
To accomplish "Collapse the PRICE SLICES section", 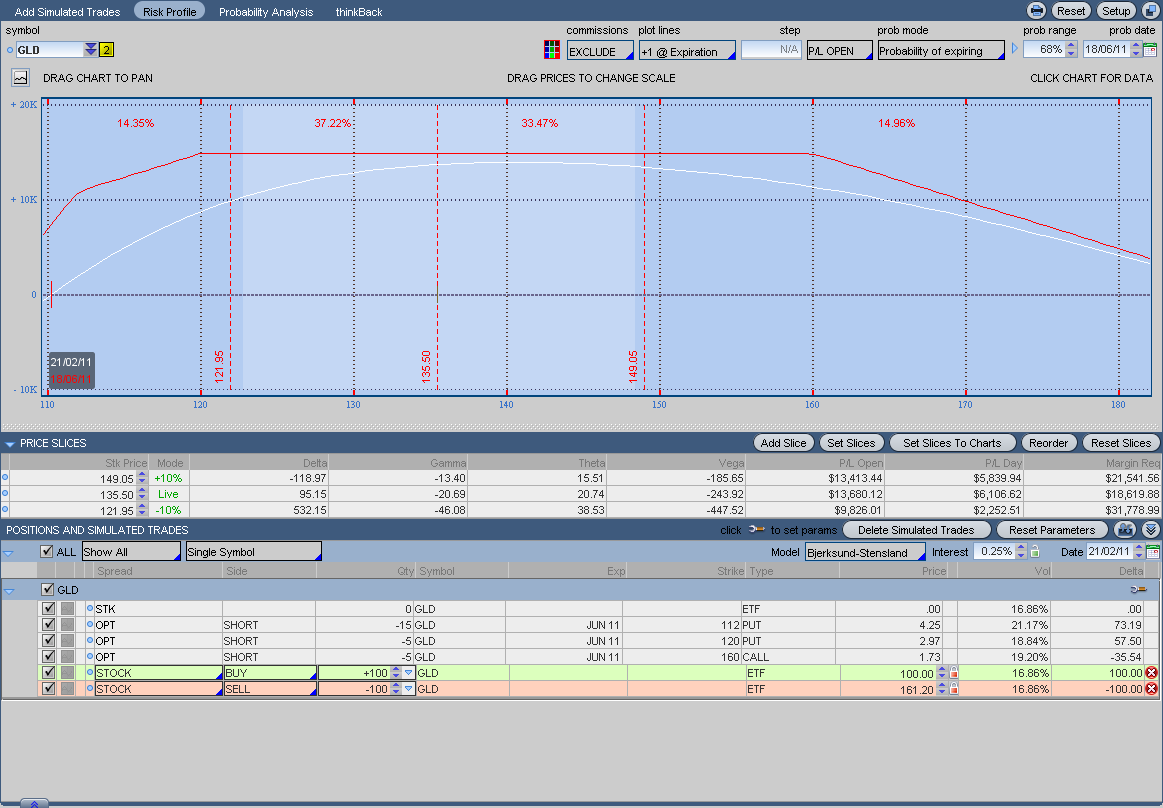I will point(9,443).
